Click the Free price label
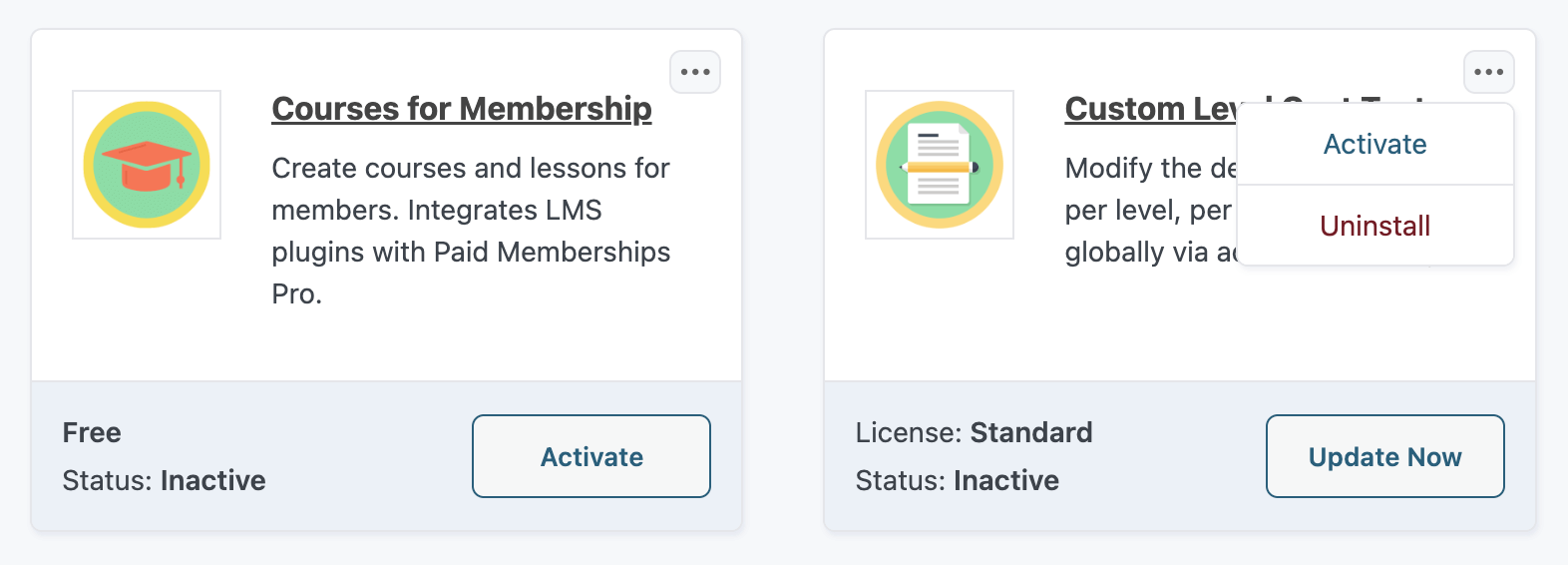The height and width of the screenshot is (565, 1568). click(x=92, y=433)
